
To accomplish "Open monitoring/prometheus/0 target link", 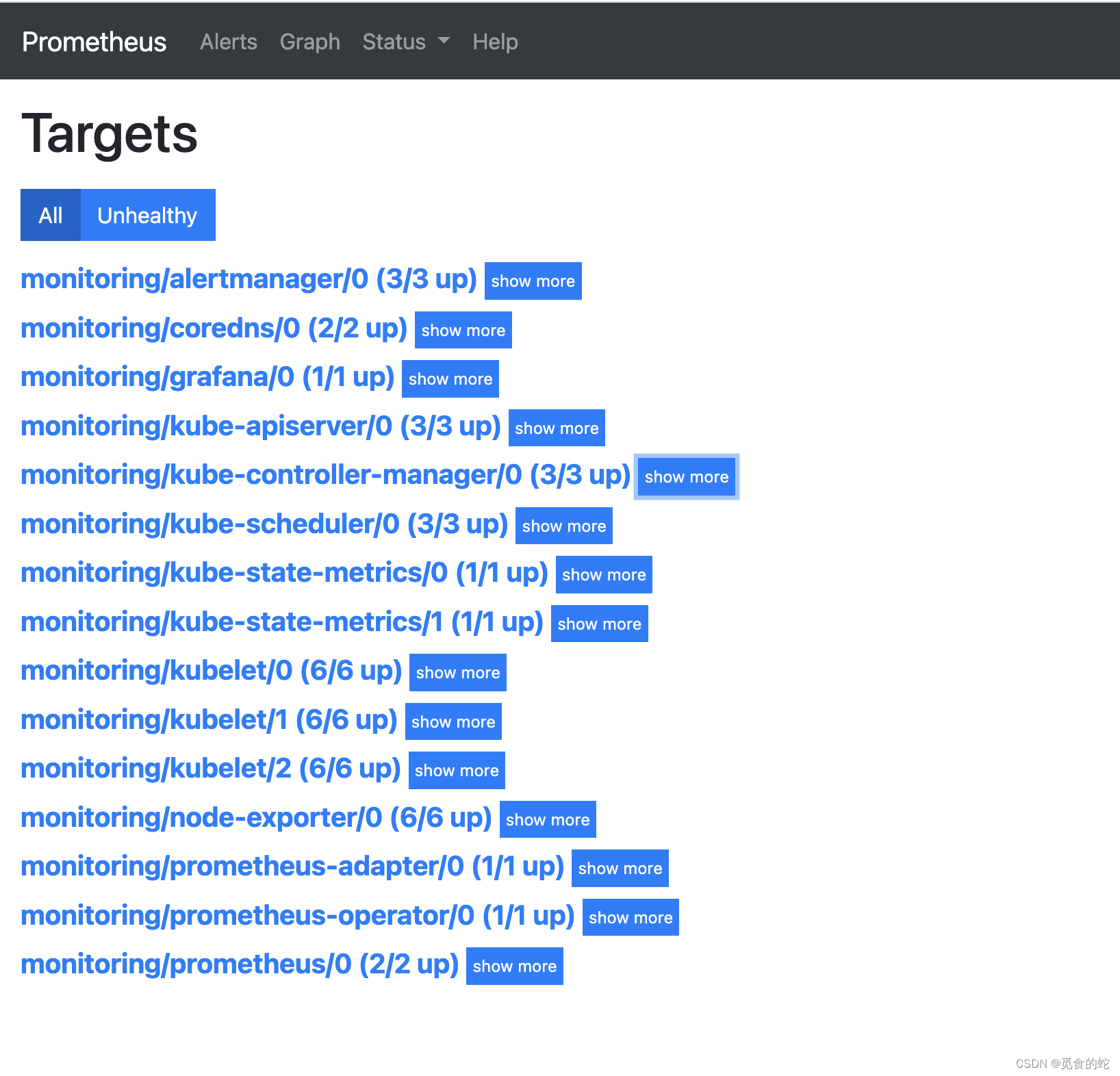I will [240, 964].
